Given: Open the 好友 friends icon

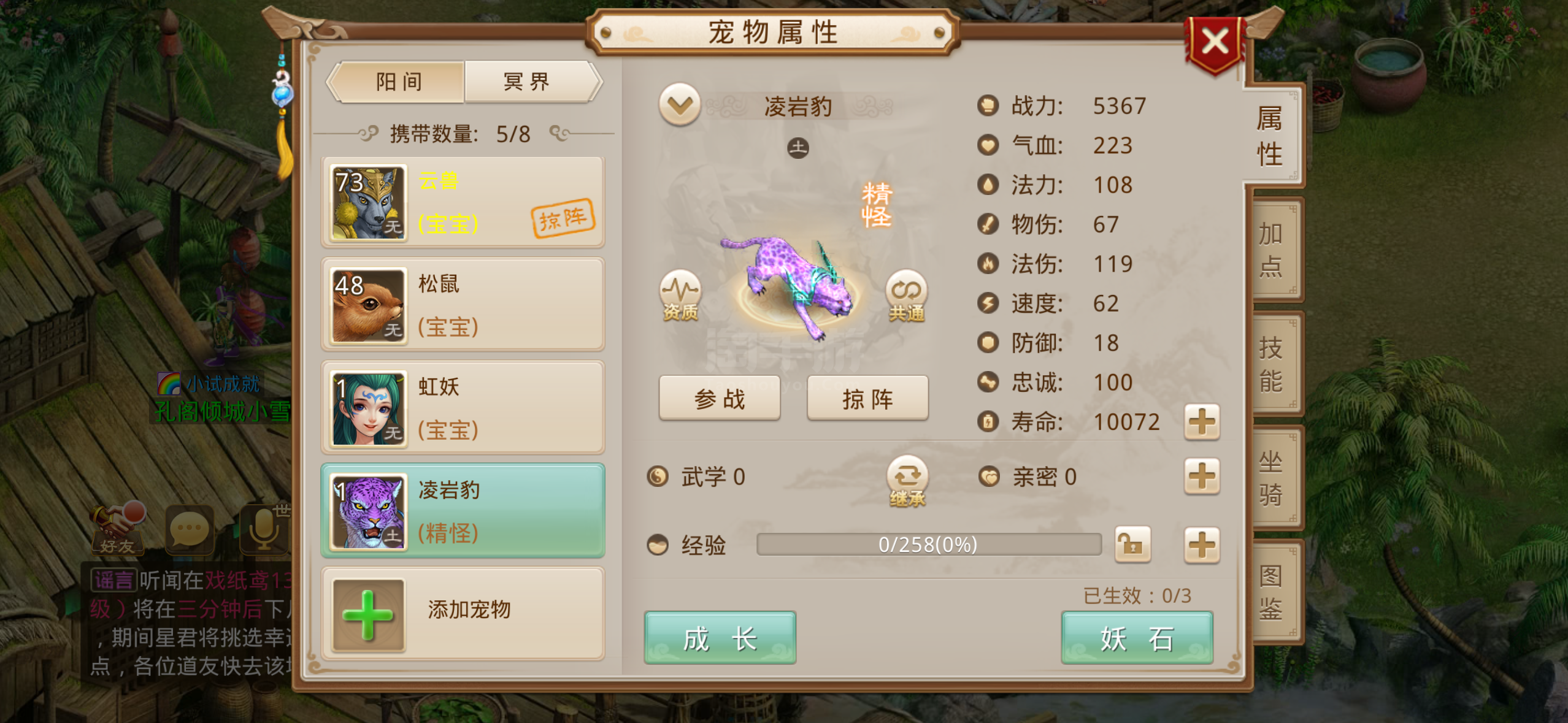Looking at the screenshot, I should (x=118, y=528).
